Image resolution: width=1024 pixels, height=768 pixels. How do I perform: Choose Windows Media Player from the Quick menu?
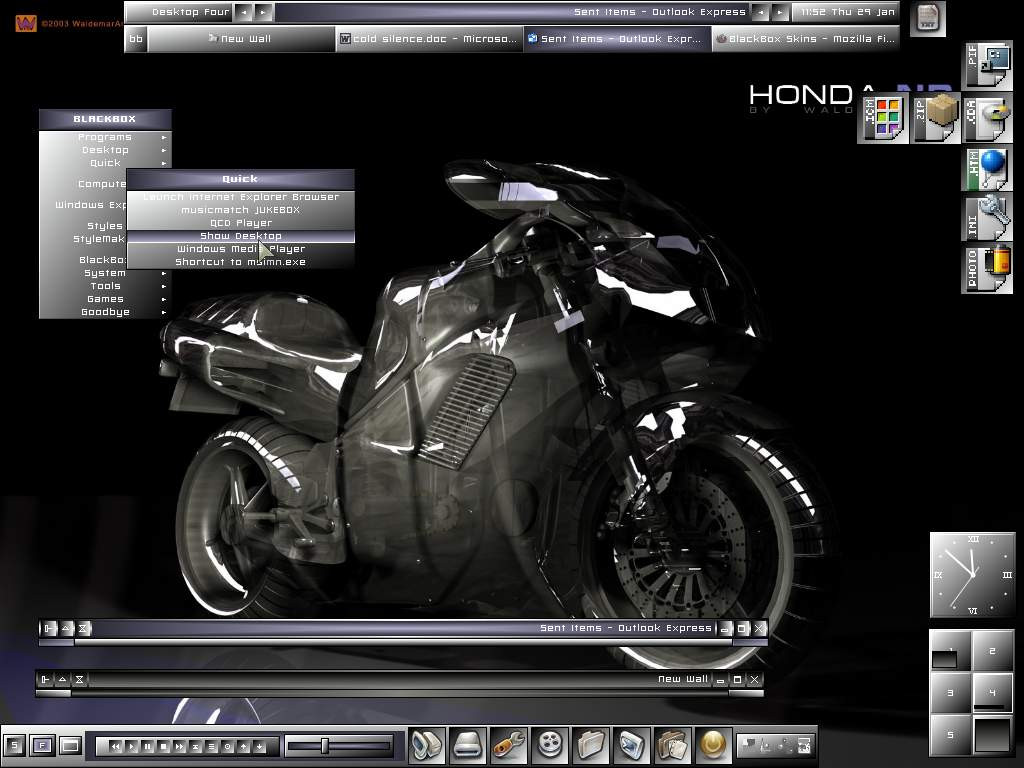[x=240, y=249]
